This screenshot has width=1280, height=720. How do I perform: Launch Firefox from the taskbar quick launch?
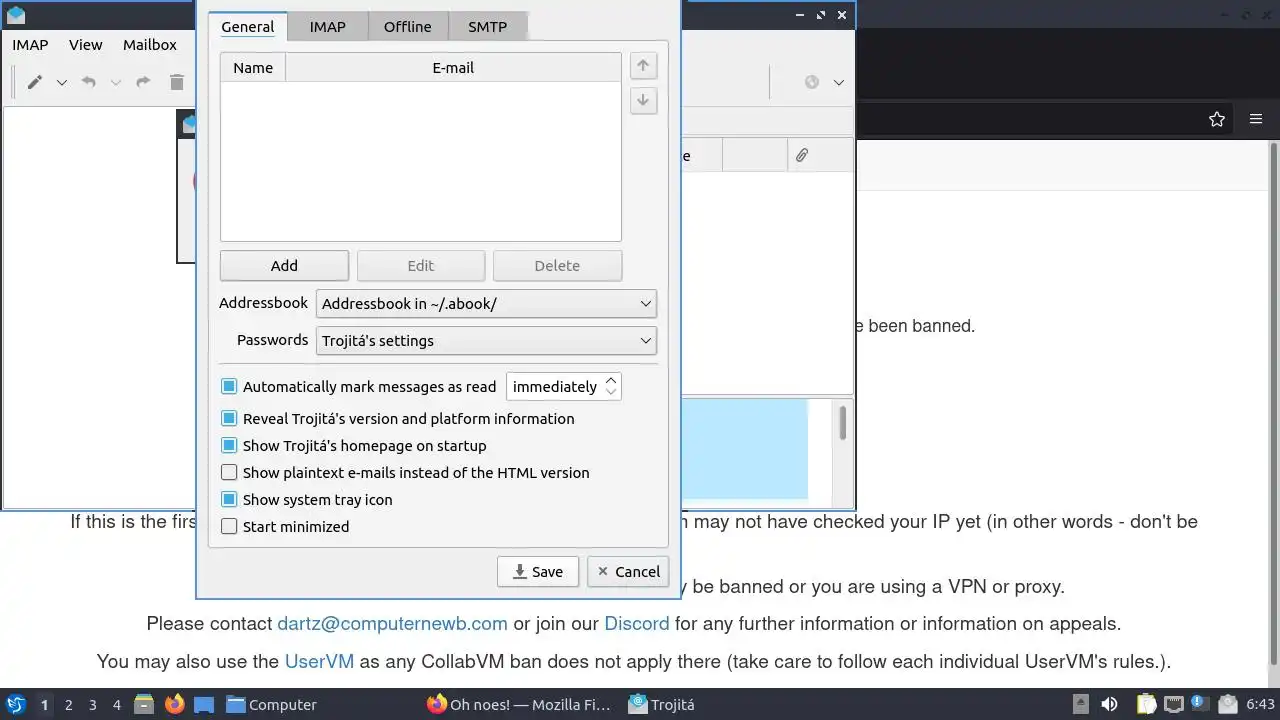(174, 704)
